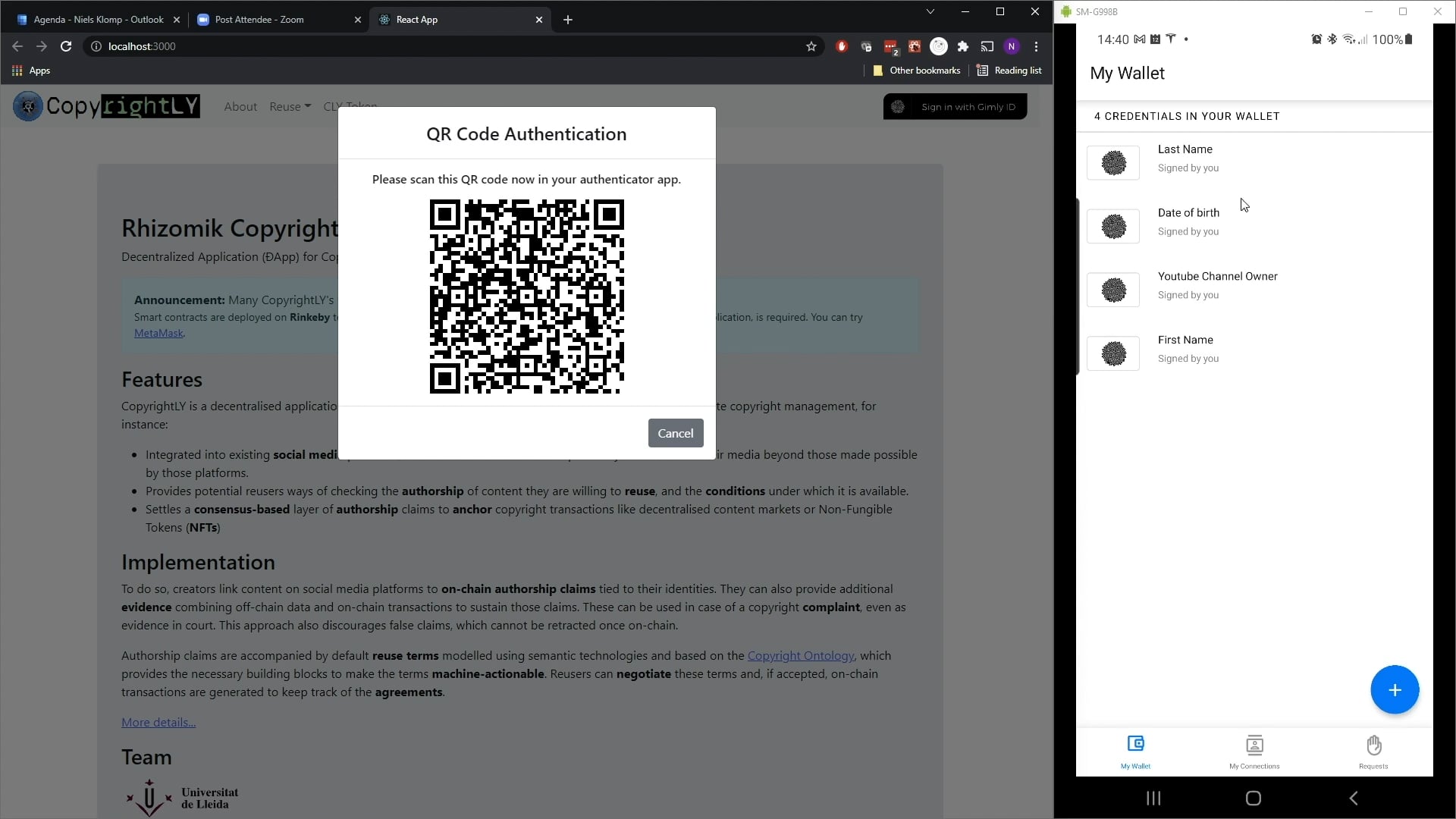Close the Outlook Agenda tab
This screenshot has width=1456, height=819.
point(177,20)
